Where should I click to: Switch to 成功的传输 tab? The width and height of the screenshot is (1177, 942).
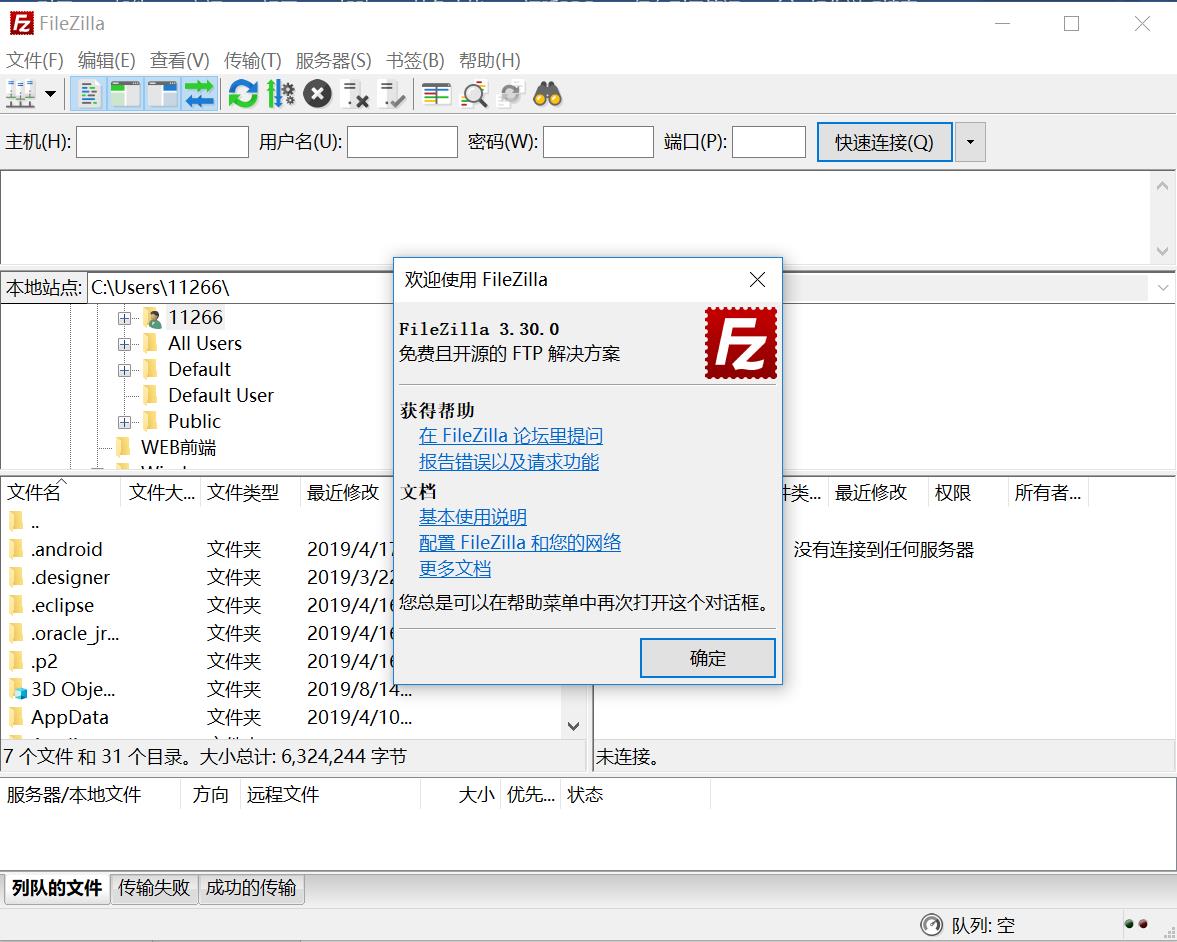(x=251, y=888)
